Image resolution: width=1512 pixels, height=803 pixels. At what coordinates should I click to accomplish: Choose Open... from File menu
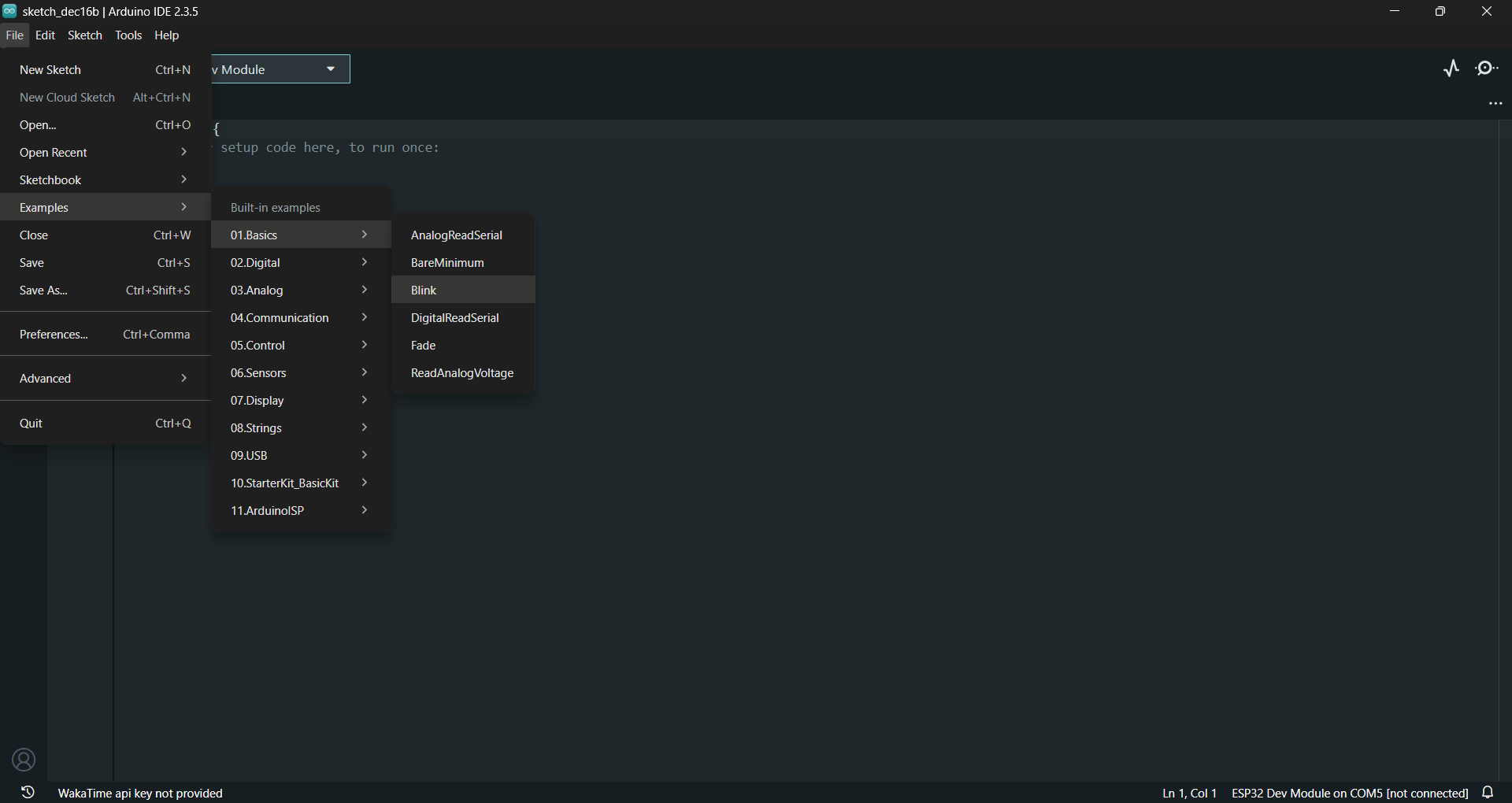tap(106, 125)
